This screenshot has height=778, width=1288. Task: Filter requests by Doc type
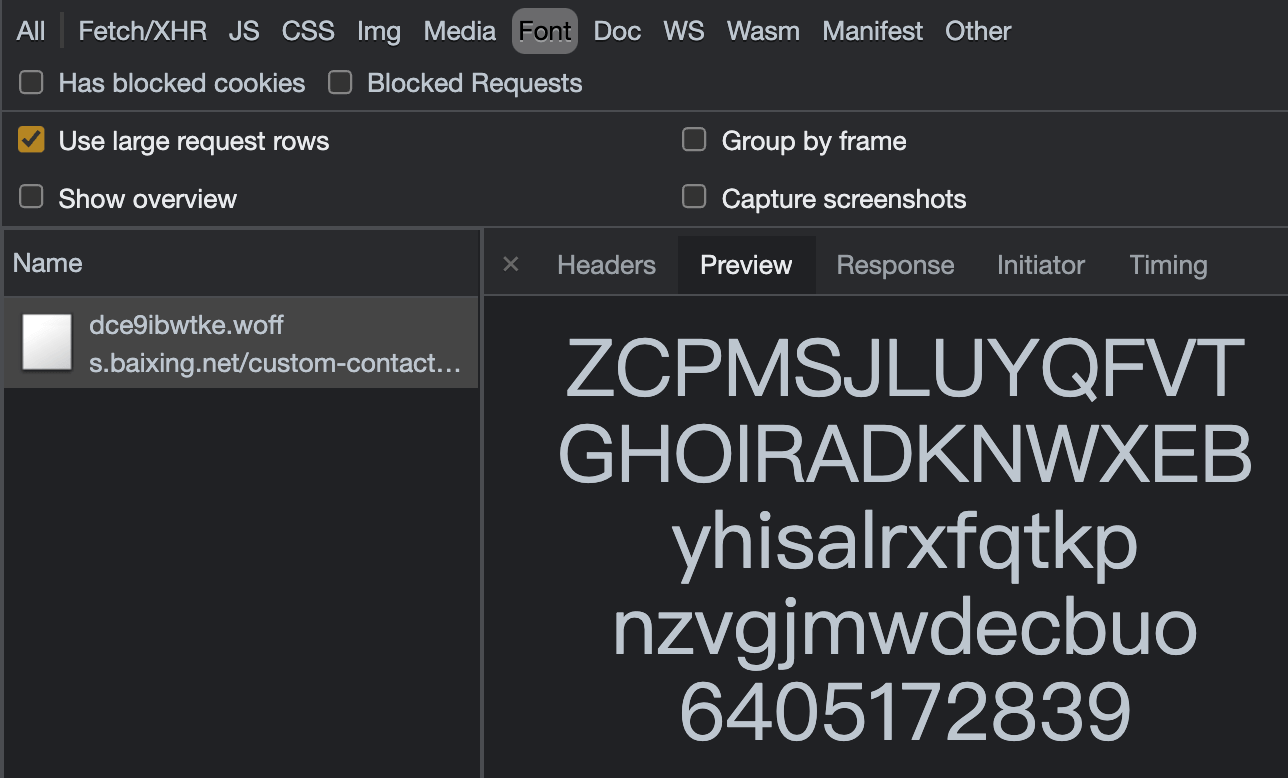pyautogui.click(x=617, y=31)
